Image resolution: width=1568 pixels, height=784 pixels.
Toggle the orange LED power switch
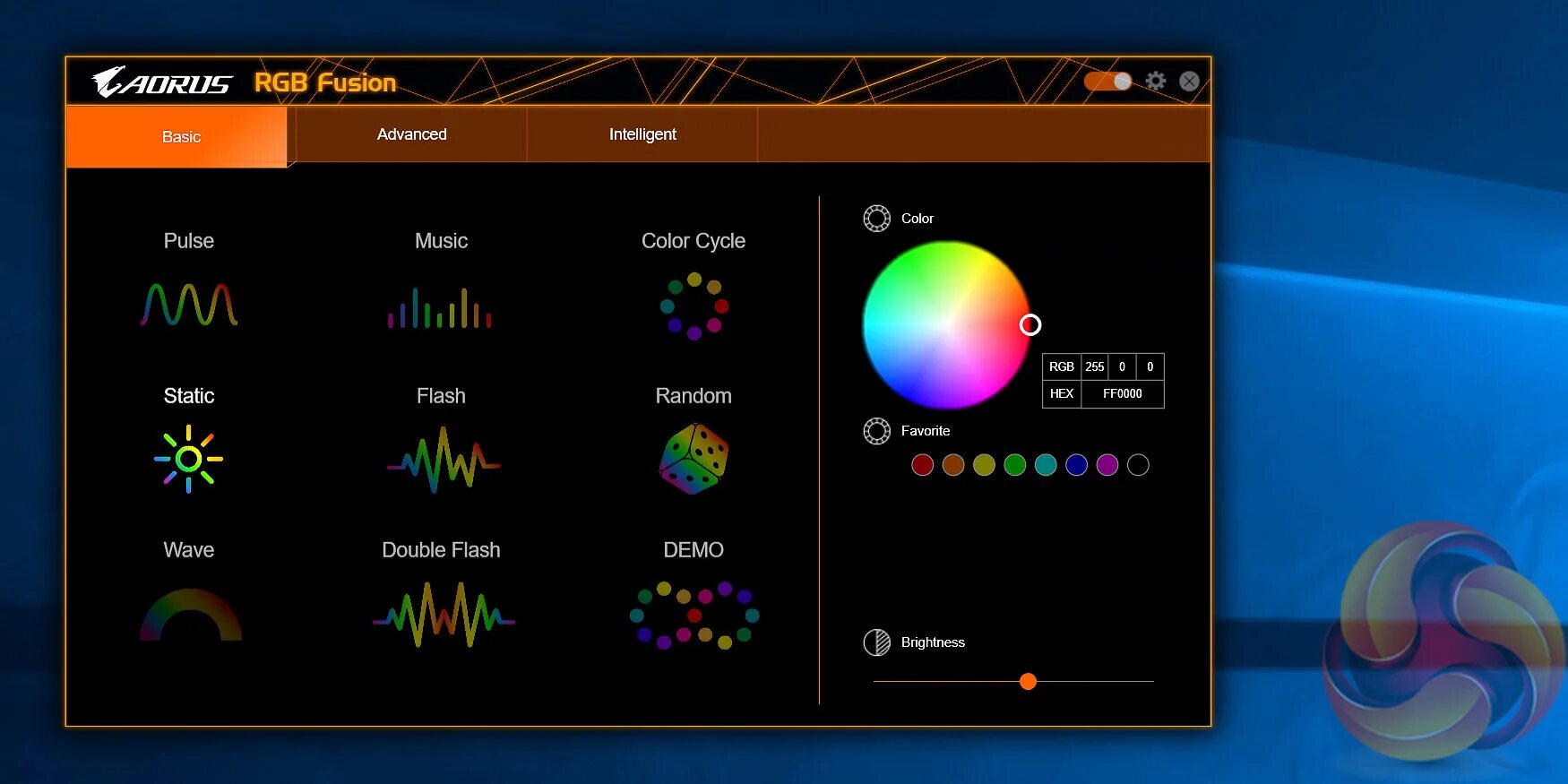(1107, 82)
